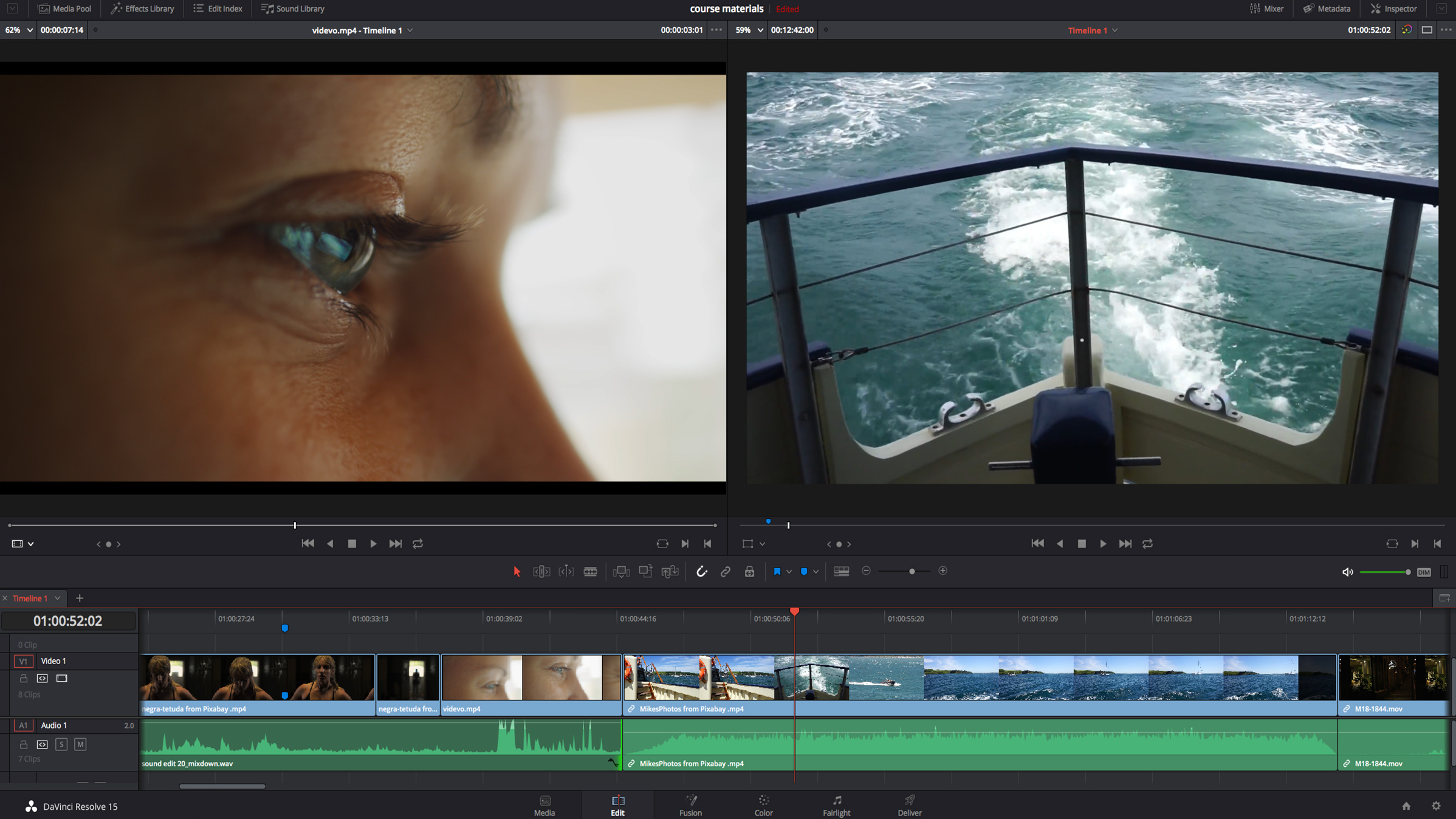
Task: Open the Fusion page
Action: coord(690,805)
